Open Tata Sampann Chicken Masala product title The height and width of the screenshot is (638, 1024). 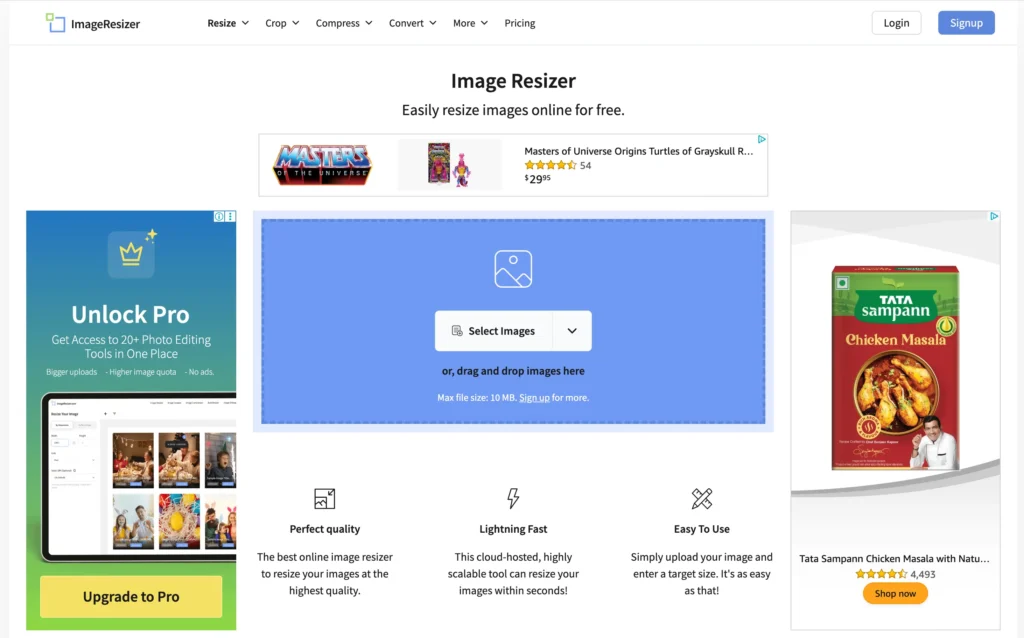(x=894, y=559)
